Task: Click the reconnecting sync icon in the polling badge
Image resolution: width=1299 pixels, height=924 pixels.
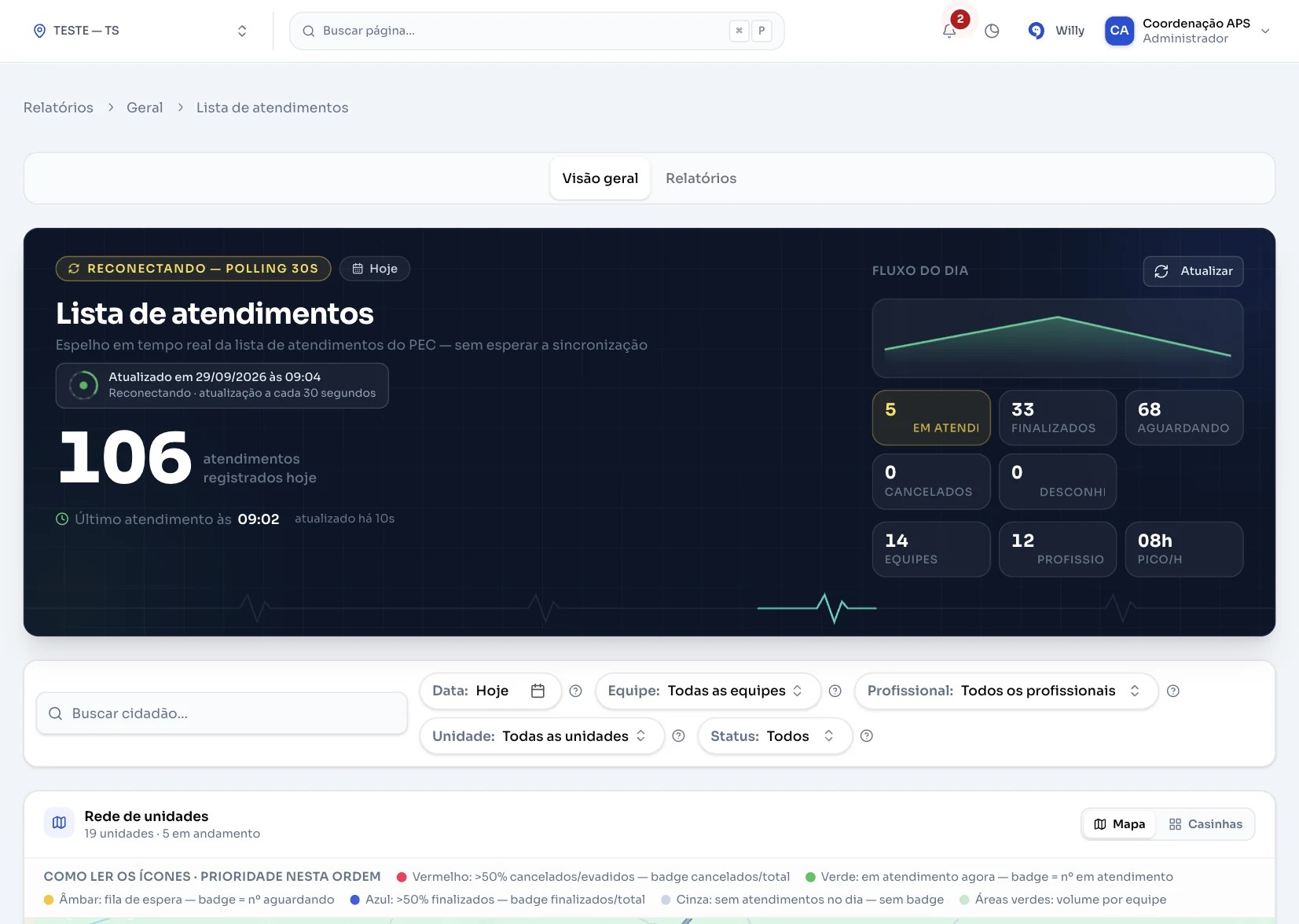Action: (x=74, y=269)
